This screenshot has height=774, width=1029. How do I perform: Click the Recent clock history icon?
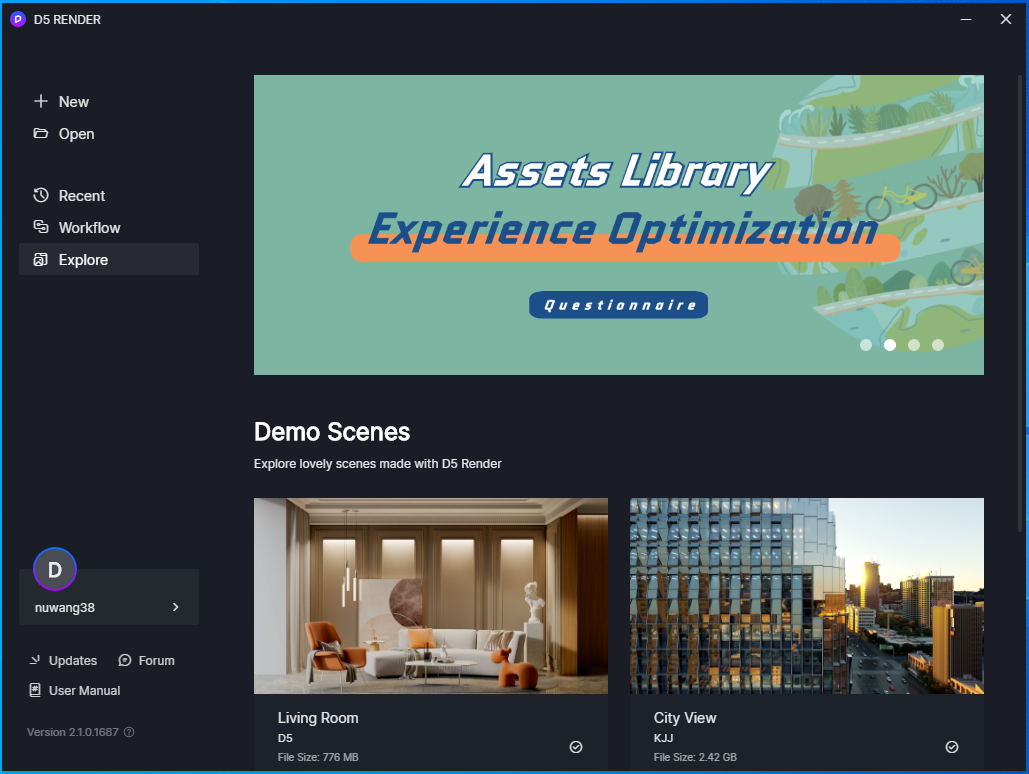[x=41, y=195]
